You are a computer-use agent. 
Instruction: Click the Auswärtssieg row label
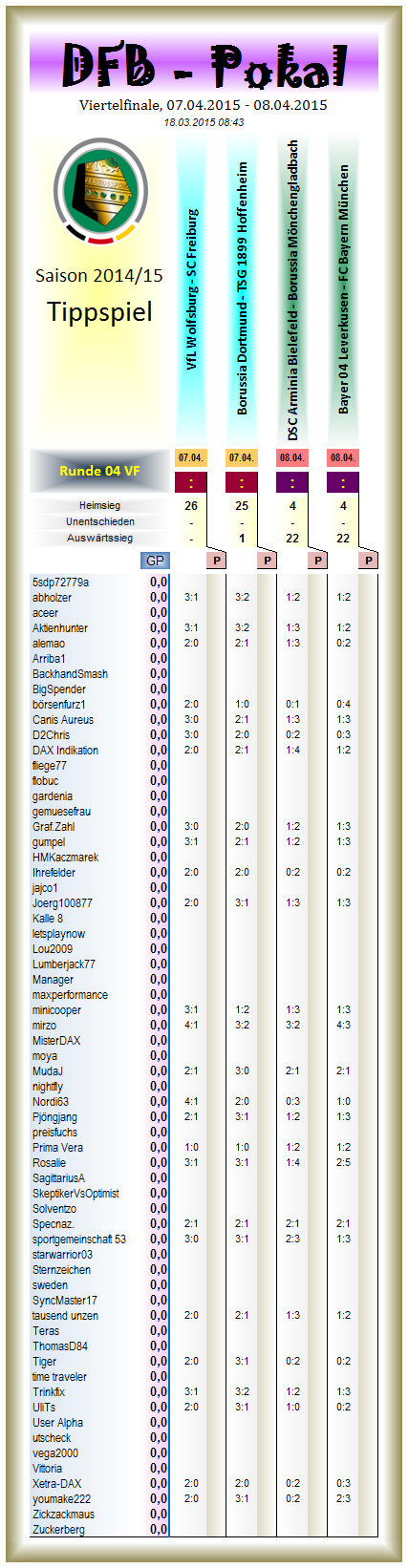coord(99,538)
